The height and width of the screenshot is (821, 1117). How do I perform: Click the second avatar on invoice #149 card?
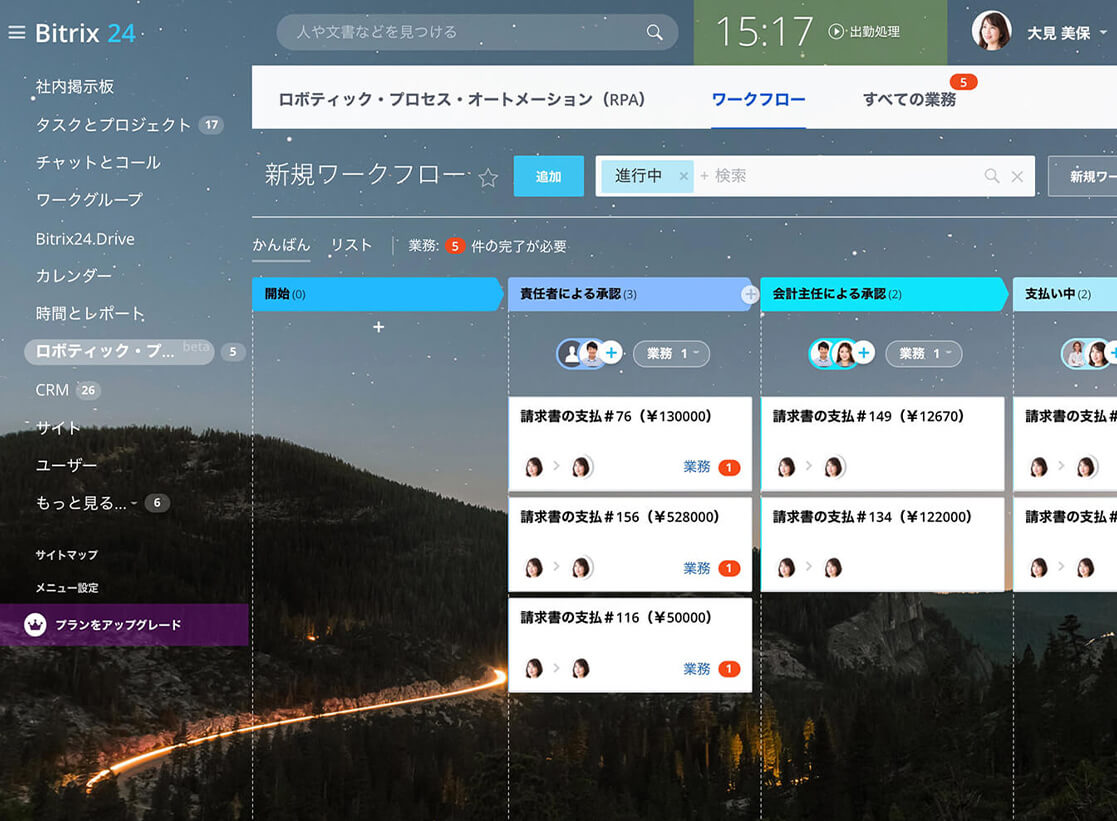[x=833, y=467]
